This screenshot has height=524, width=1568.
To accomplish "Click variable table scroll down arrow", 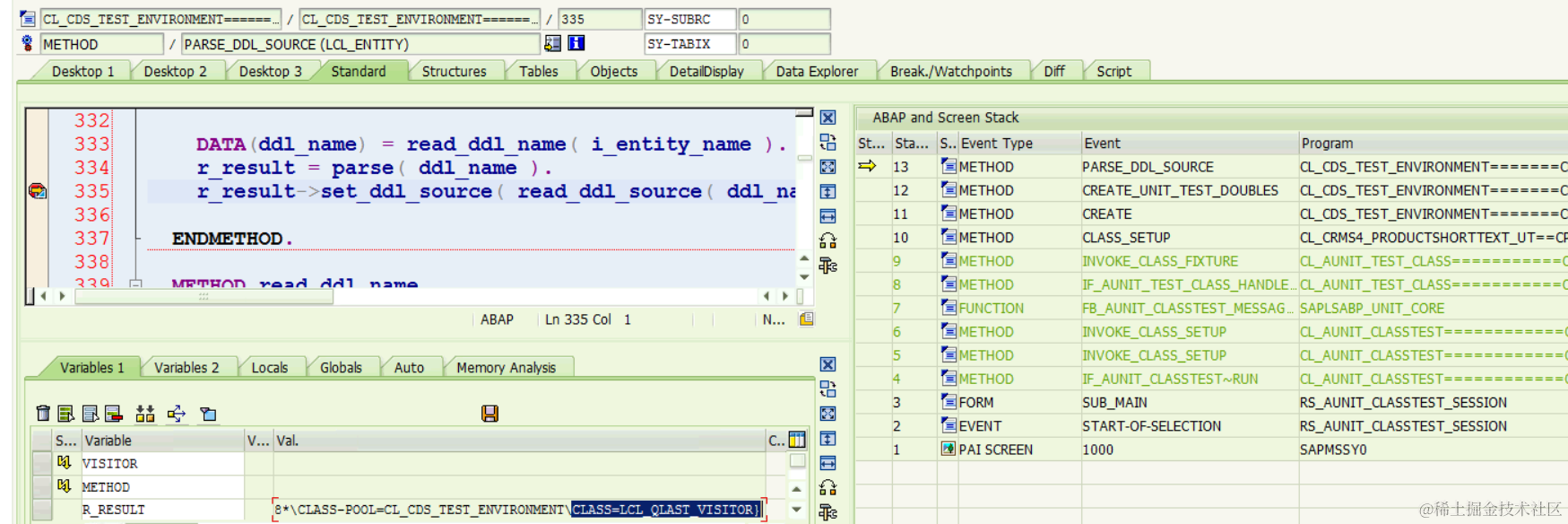I will pyautogui.click(x=796, y=510).
